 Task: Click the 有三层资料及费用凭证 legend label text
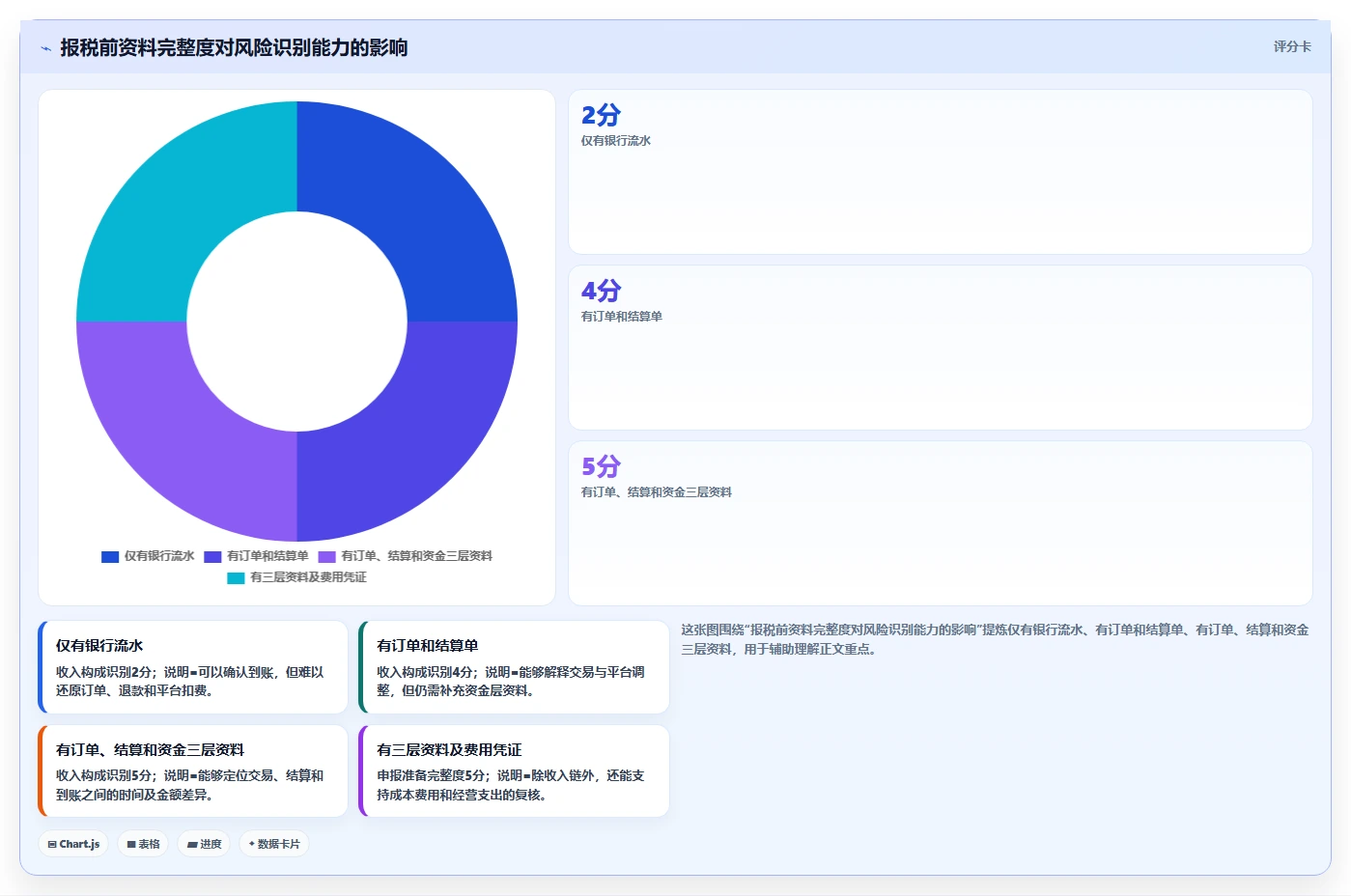tap(308, 577)
